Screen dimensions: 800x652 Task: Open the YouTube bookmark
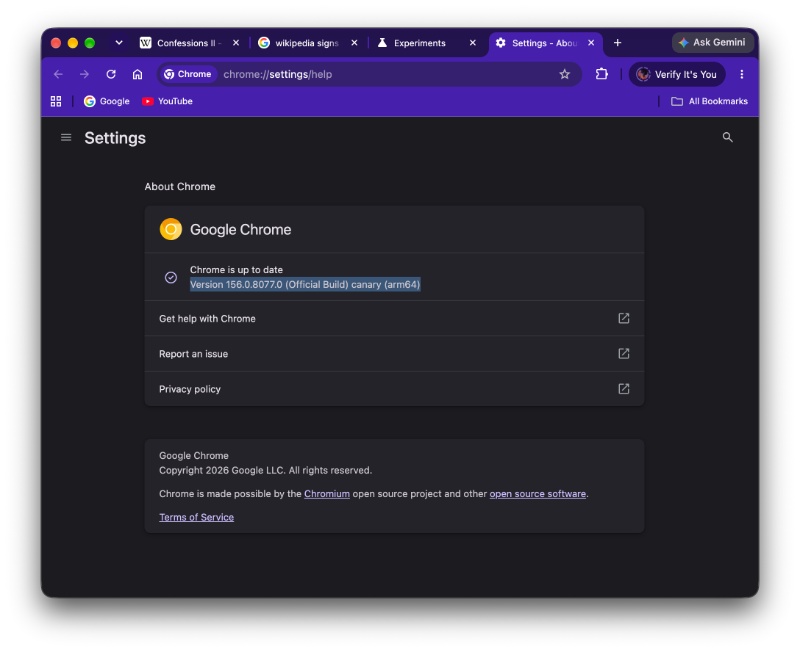(167, 101)
